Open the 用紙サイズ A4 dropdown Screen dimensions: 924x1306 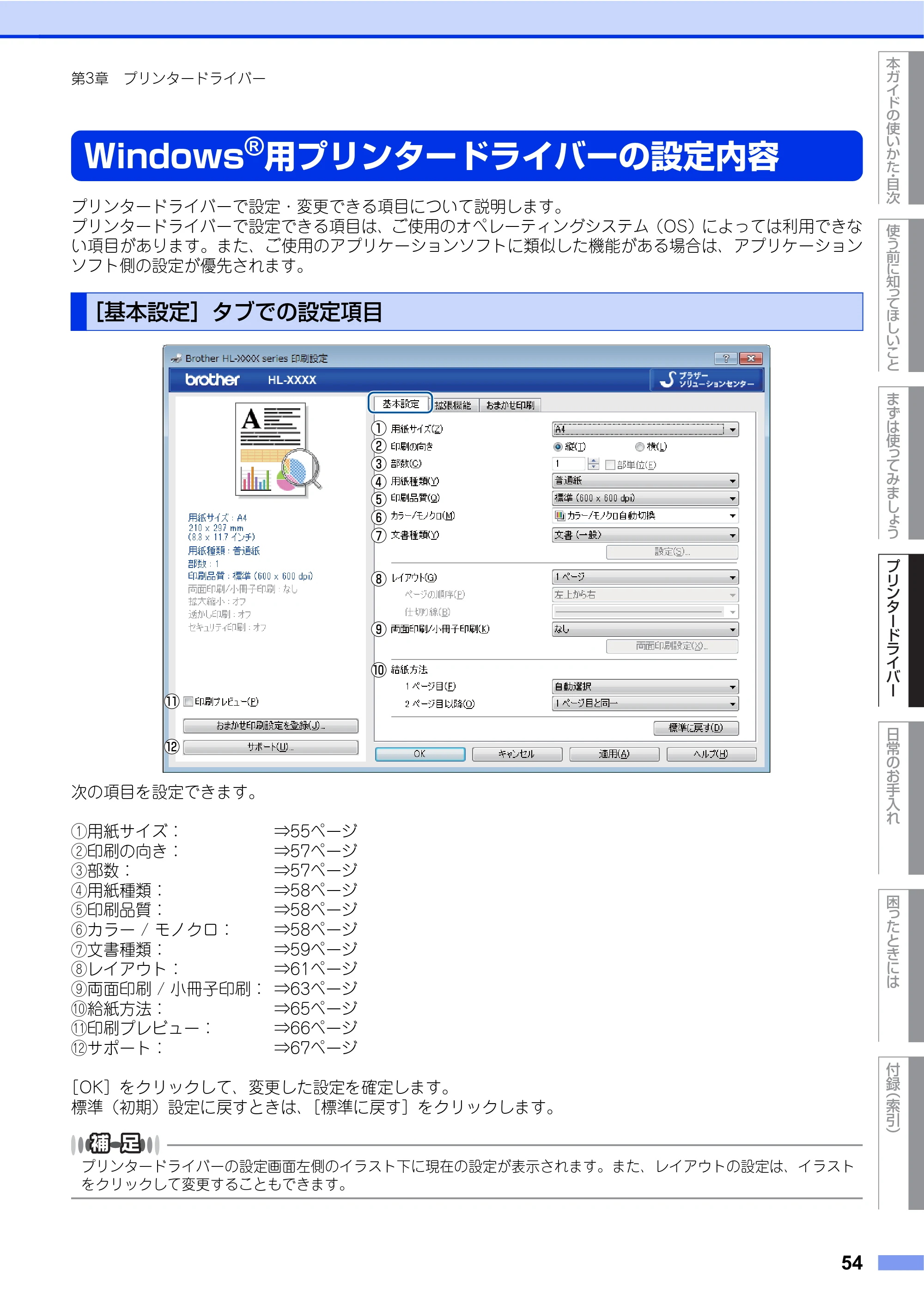click(645, 429)
